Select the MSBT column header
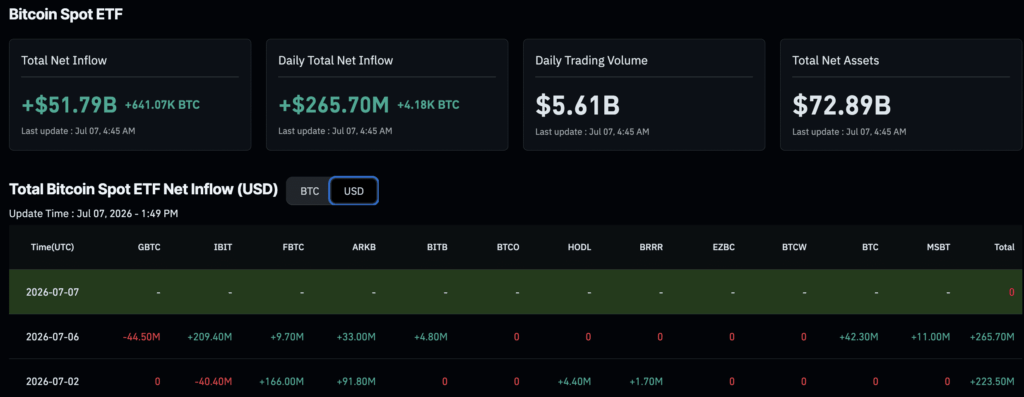This screenshot has width=1024, height=397. point(938,247)
